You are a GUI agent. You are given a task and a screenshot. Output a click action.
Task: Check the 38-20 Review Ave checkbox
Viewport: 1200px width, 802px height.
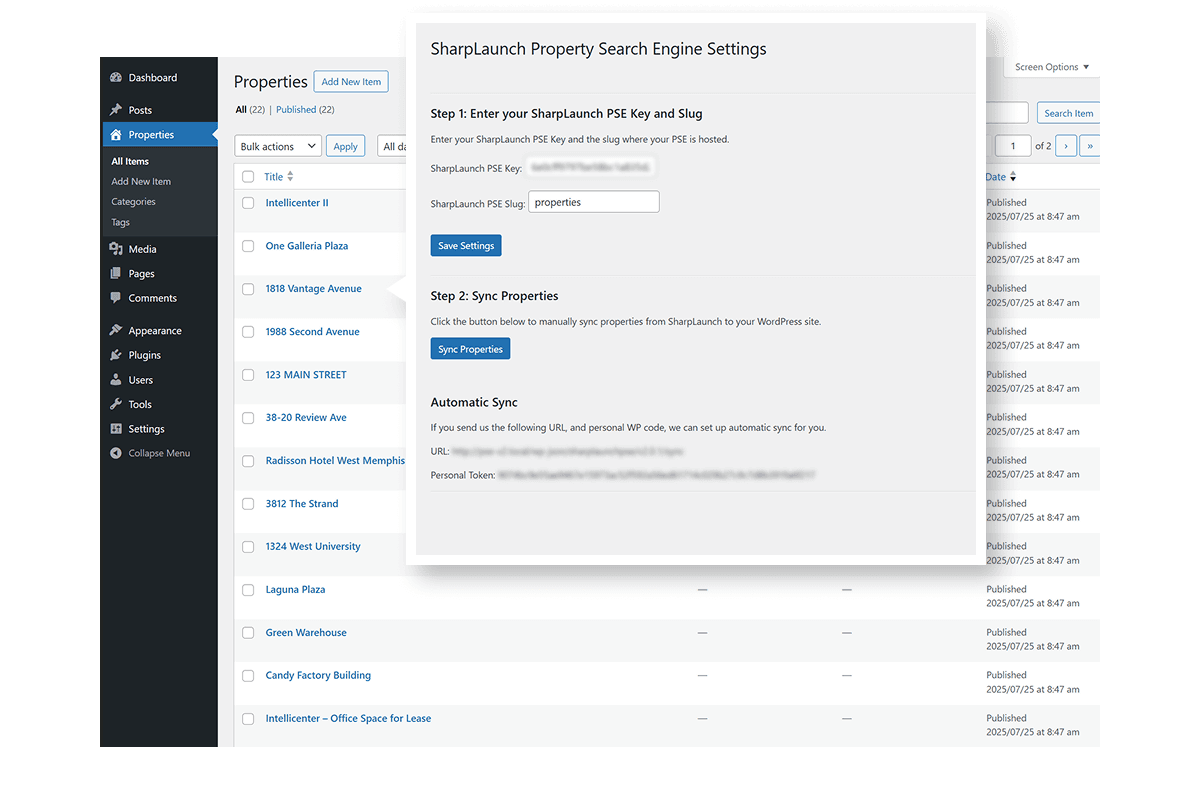tap(248, 418)
